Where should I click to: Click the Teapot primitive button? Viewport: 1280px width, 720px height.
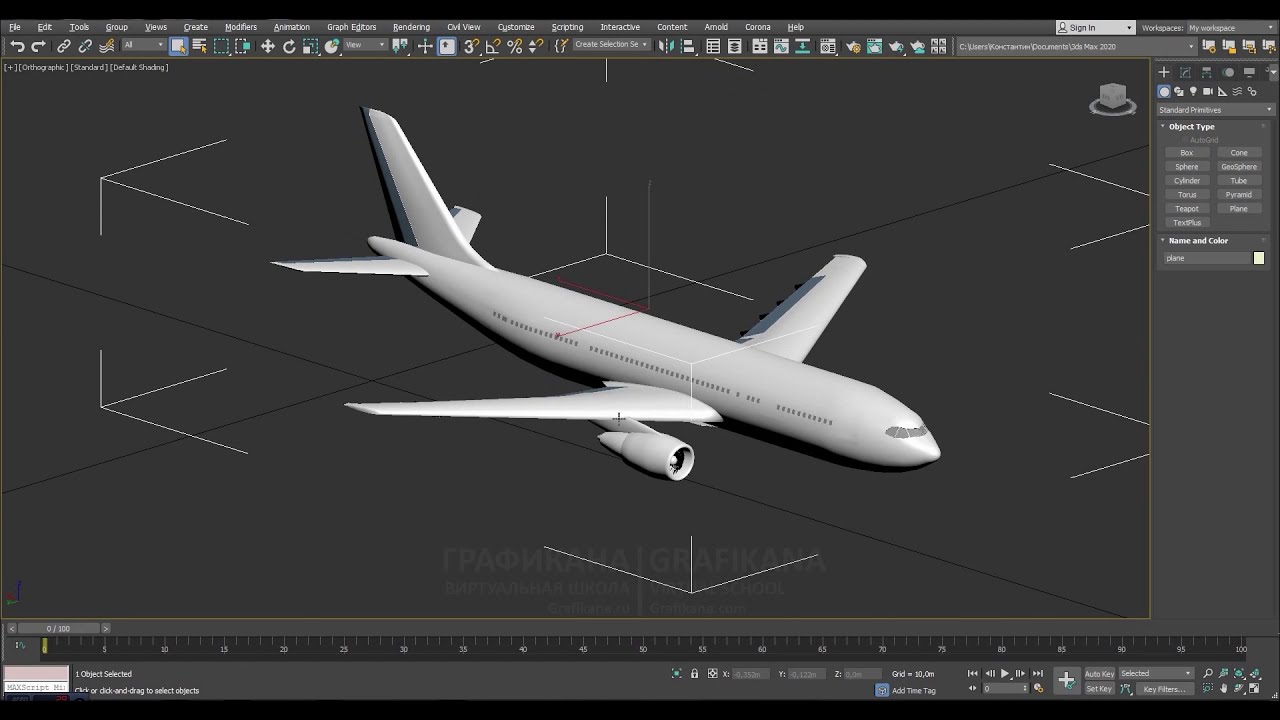point(1187,209)
